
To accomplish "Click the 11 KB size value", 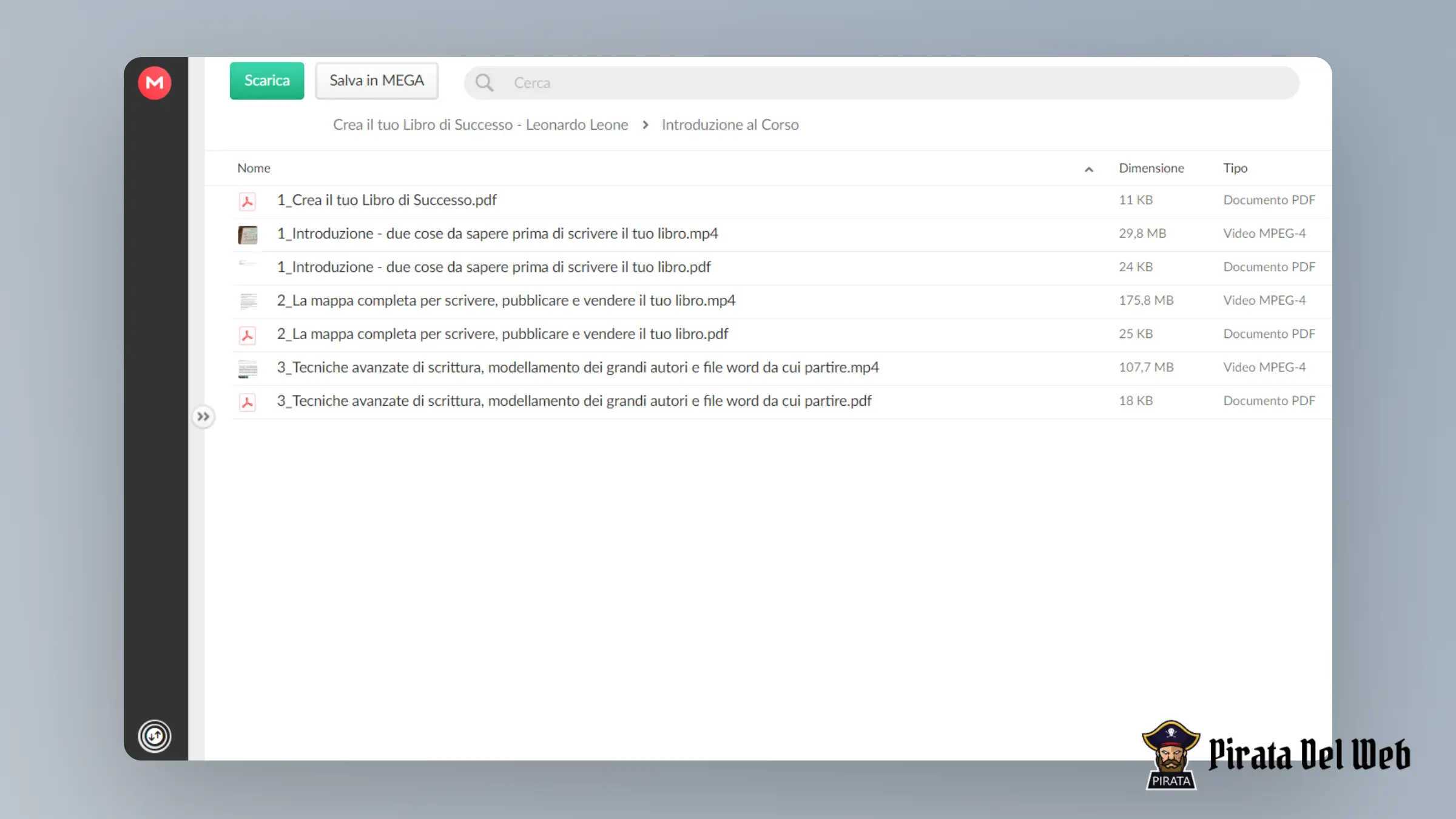I will click(x=1136, y=200).
